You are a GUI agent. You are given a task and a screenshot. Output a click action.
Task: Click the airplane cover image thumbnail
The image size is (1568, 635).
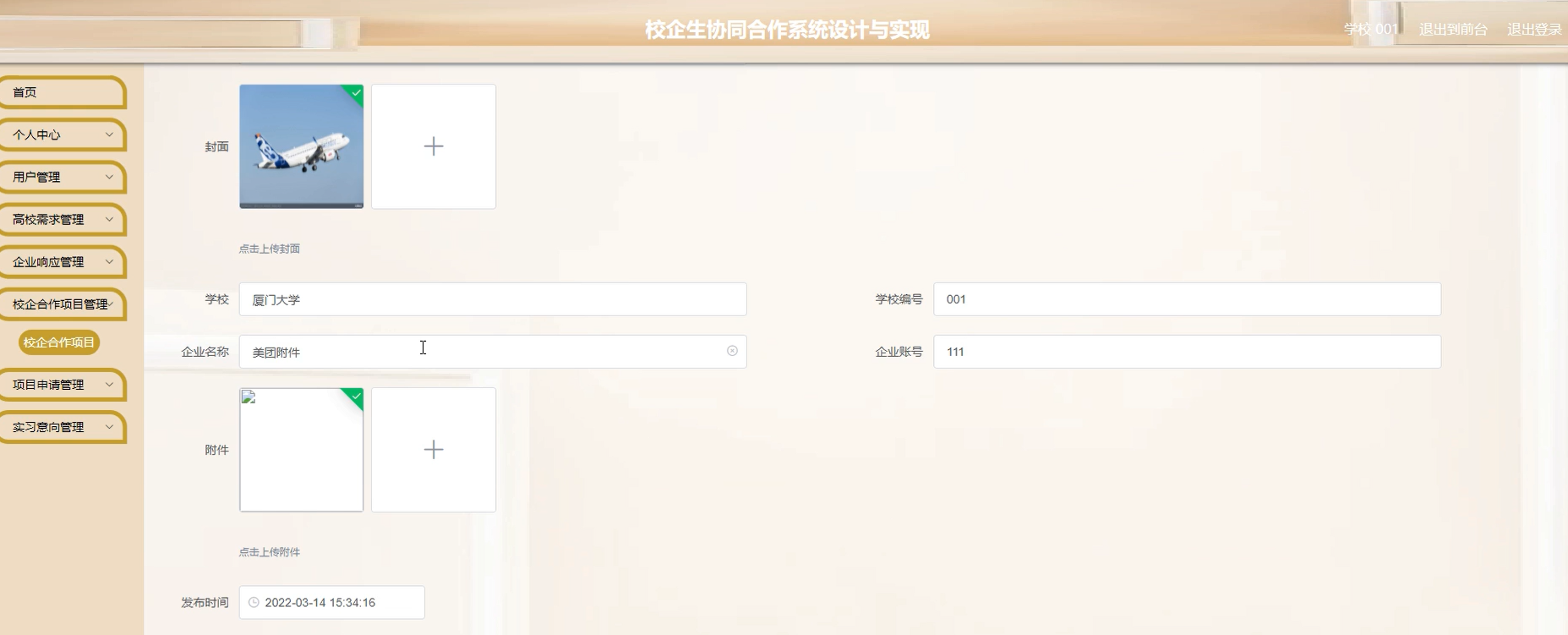(302, 146)
